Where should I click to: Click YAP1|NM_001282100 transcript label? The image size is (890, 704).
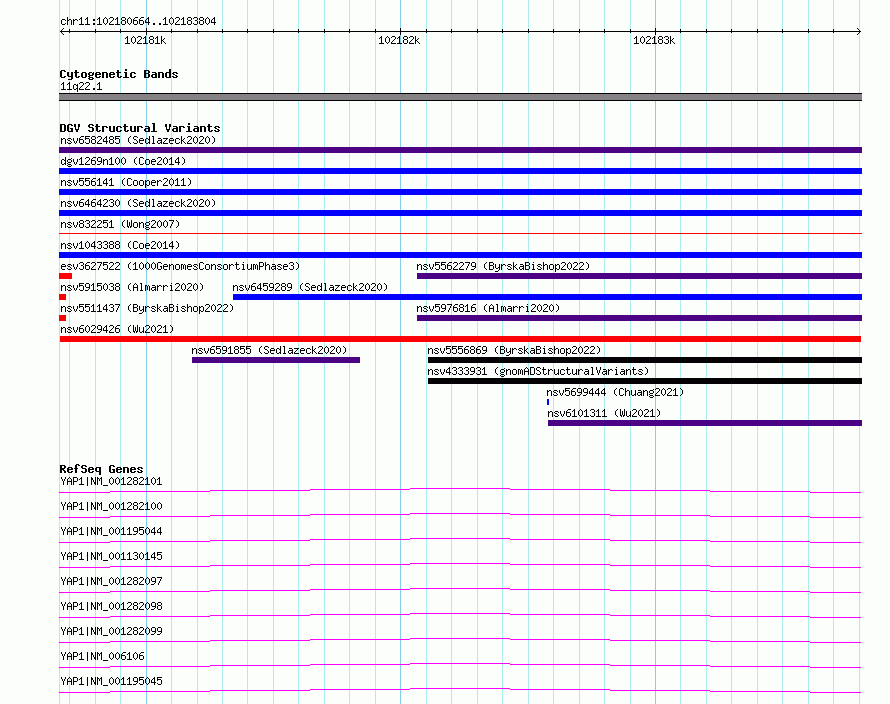111,506
